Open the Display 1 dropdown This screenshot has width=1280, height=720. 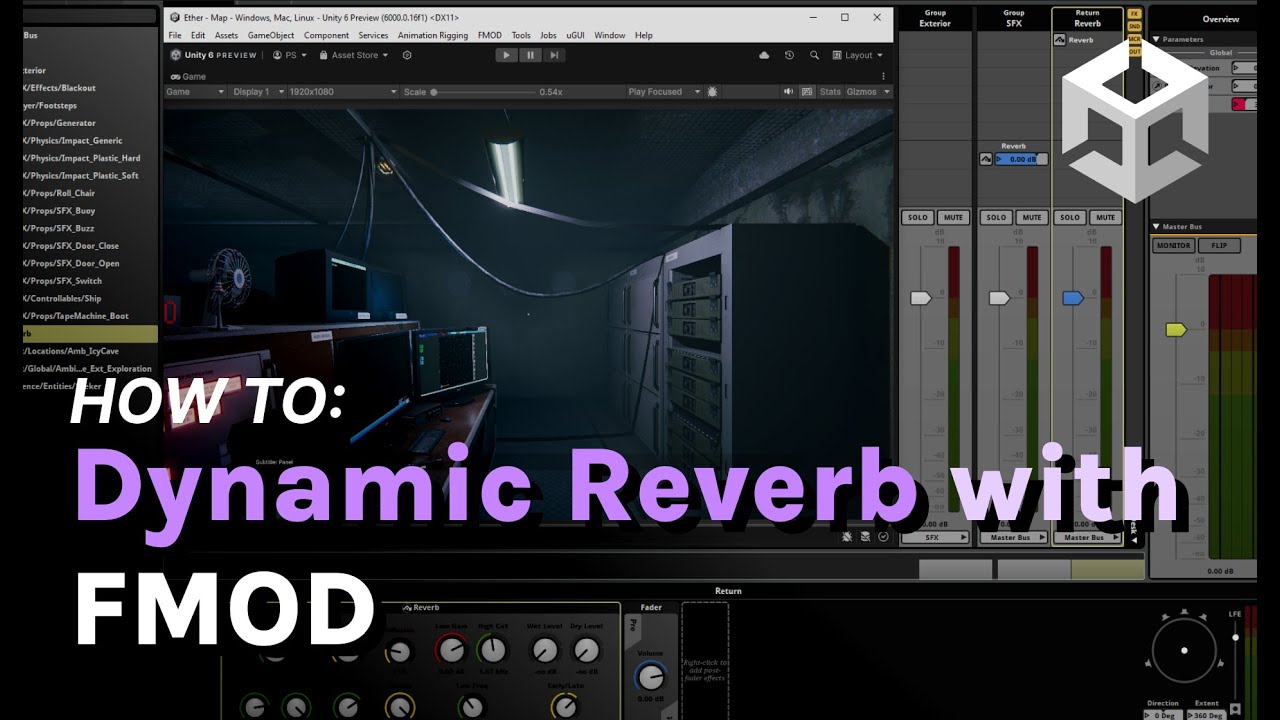point(258,91)
